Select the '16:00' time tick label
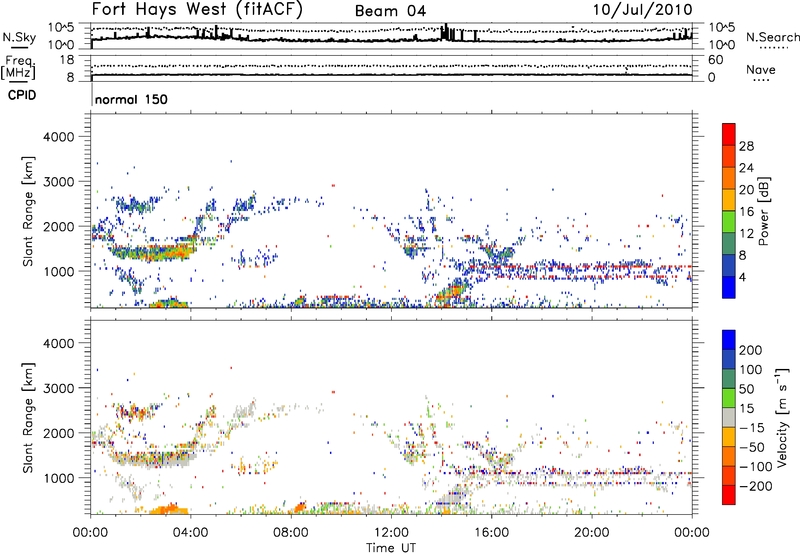The width and height of the screenshot is (800, 554). (x=491, y=533)
